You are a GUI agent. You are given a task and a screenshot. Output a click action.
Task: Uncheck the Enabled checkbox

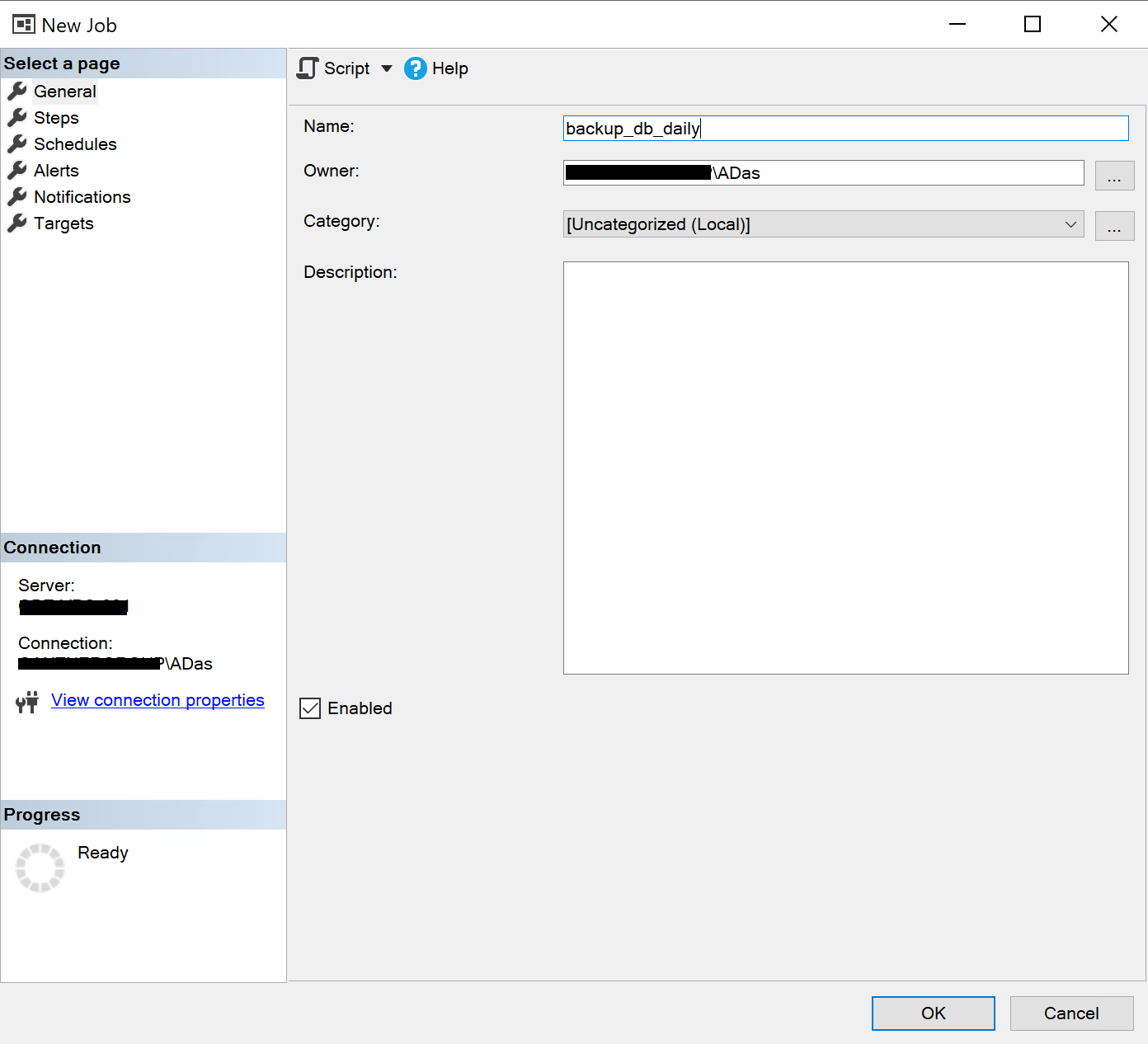310,708
